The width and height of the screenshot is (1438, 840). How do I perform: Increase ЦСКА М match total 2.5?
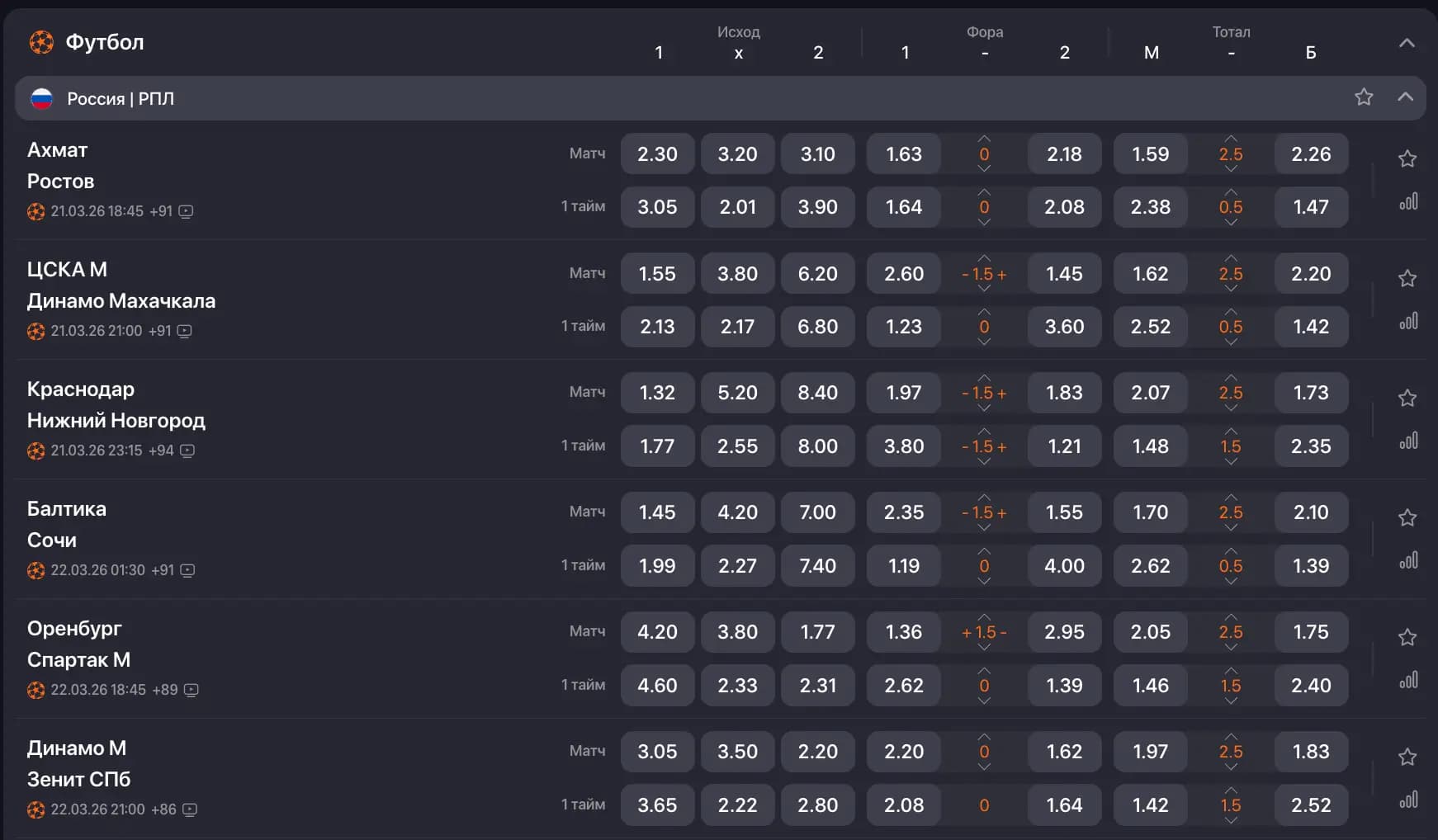coord(1231,258)
